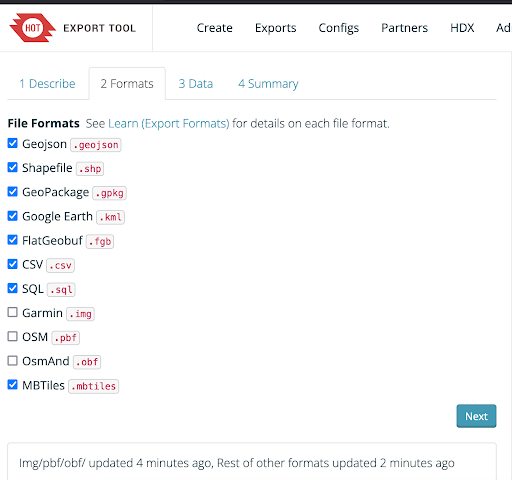The width and height of the screenshot is (512, 480).
Task: Open the Learn (Export Formats) link
Action: (169, 124)
